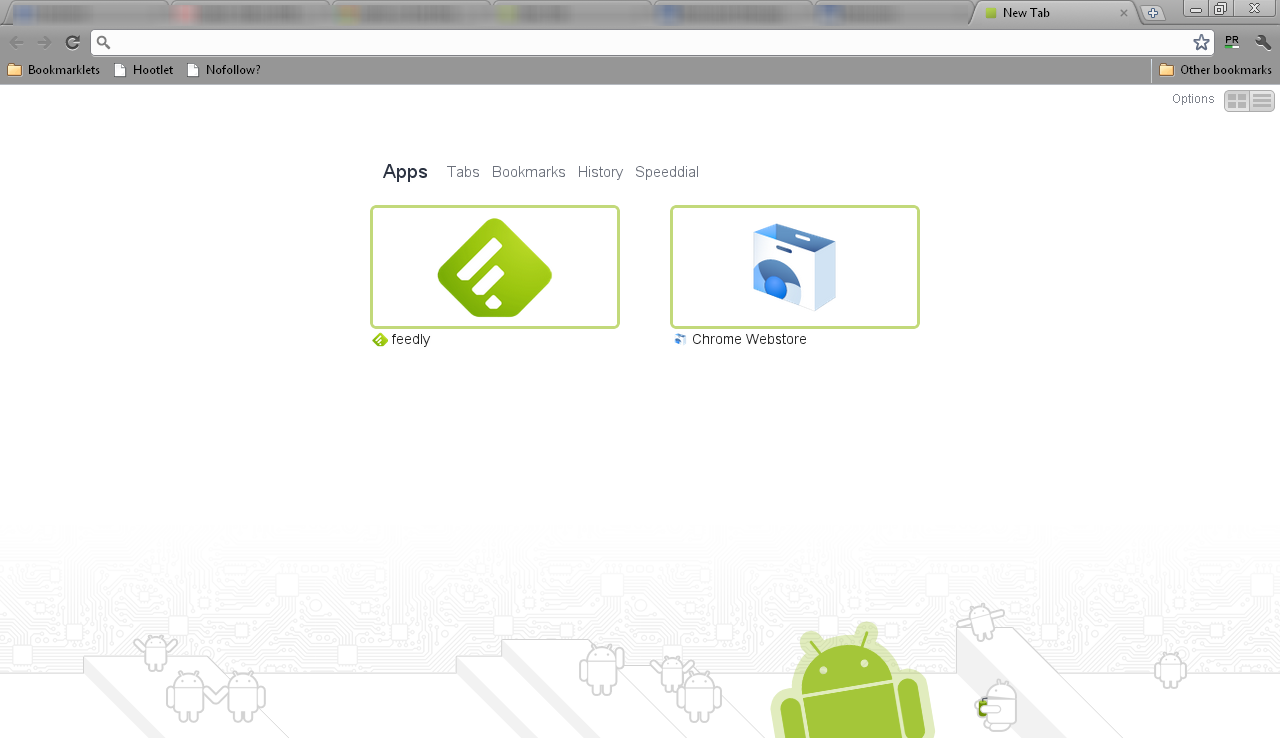Close the New Tab tab

pos(1124,13)
